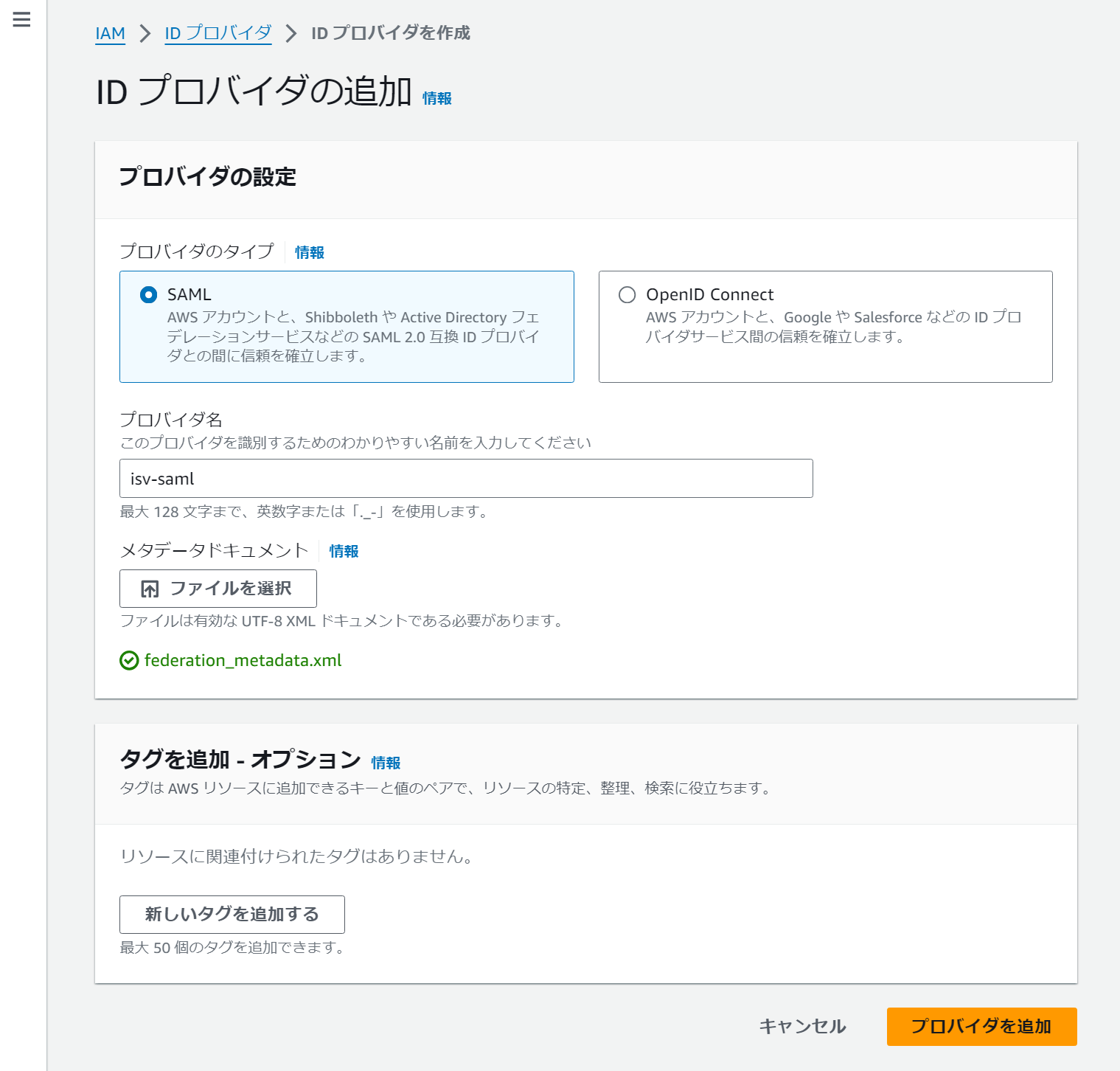1120x1071 pixels.
Task: Open 情報 beside メタデータドキュメント
Action: (x=344, y=550)
